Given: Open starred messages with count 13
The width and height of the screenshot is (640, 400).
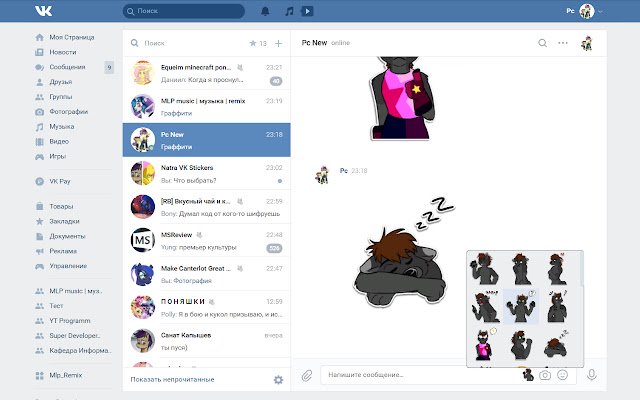Looking at the screenshot, I should click(x=258, y=43).
